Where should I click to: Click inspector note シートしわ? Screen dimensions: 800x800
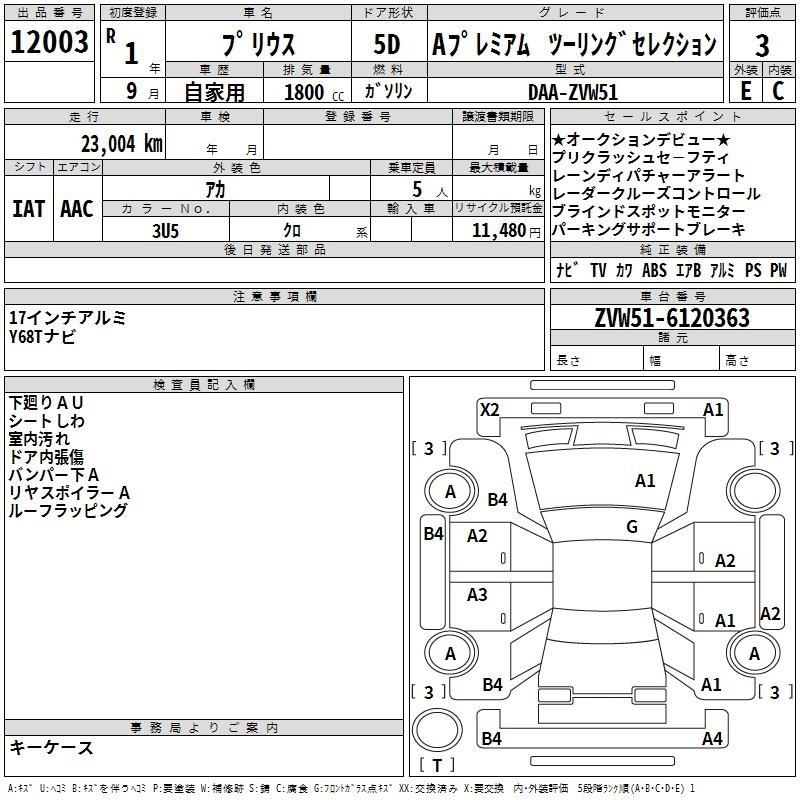pyautogui.click(x=46, y=421)
